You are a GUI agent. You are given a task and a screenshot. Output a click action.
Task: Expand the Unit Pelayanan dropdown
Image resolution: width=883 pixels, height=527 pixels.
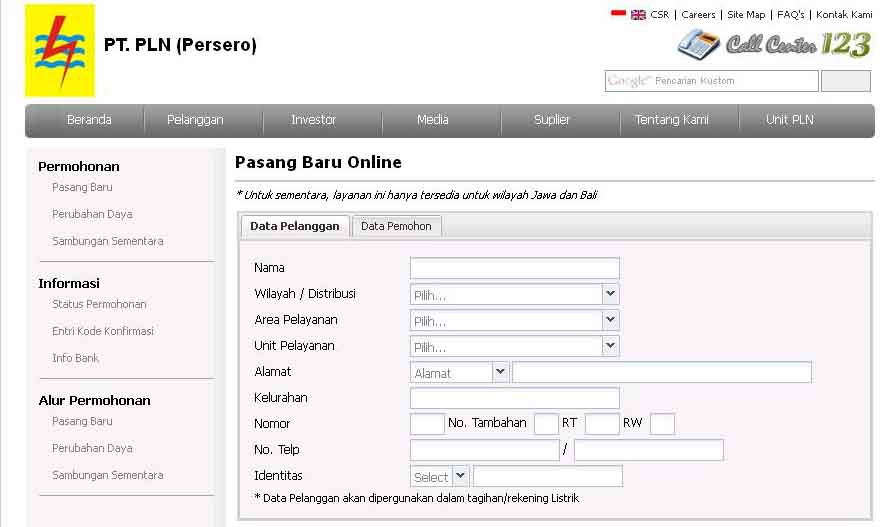click(515, 346)
